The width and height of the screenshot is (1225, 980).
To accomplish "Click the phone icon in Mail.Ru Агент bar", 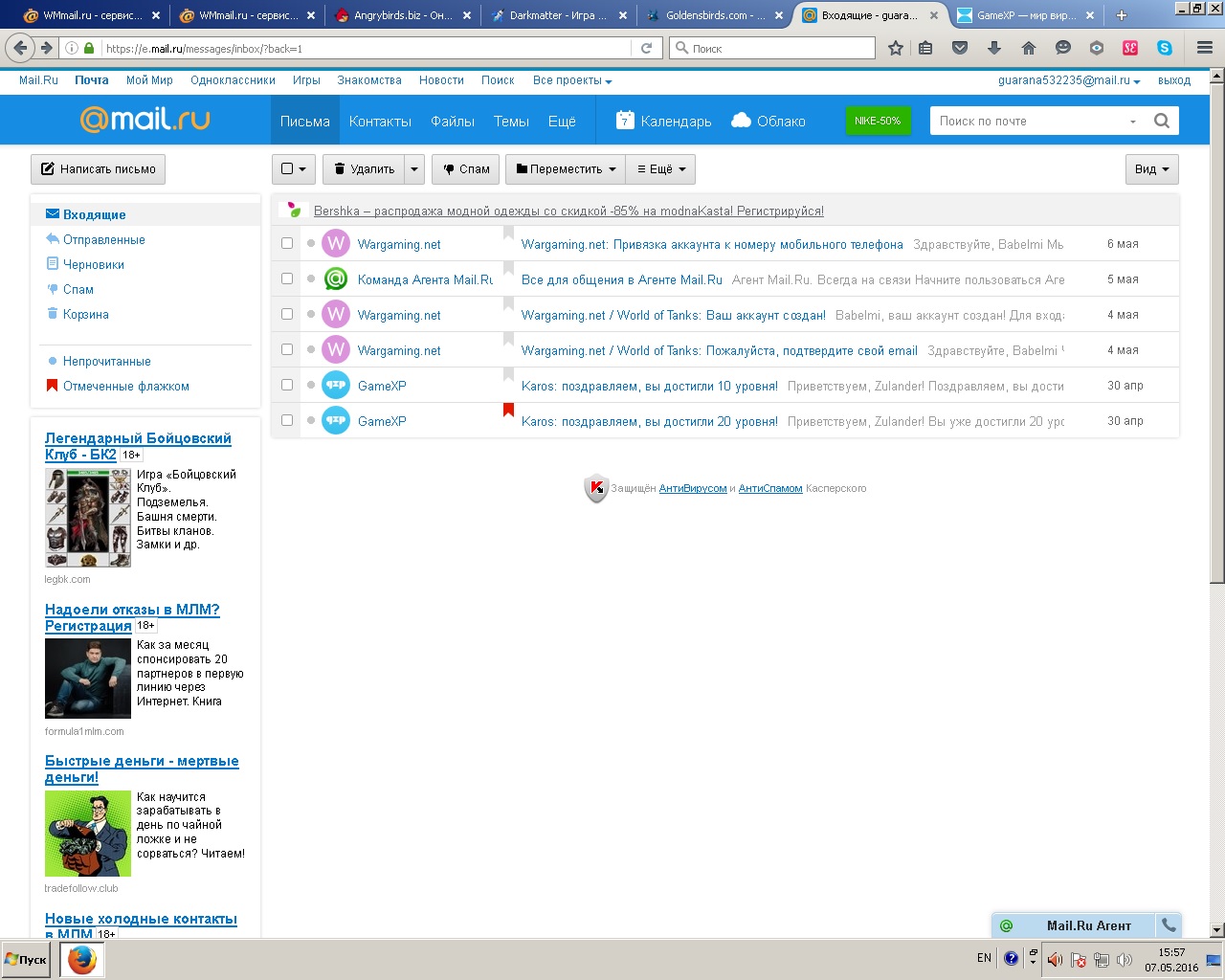I will [1169, 925].
